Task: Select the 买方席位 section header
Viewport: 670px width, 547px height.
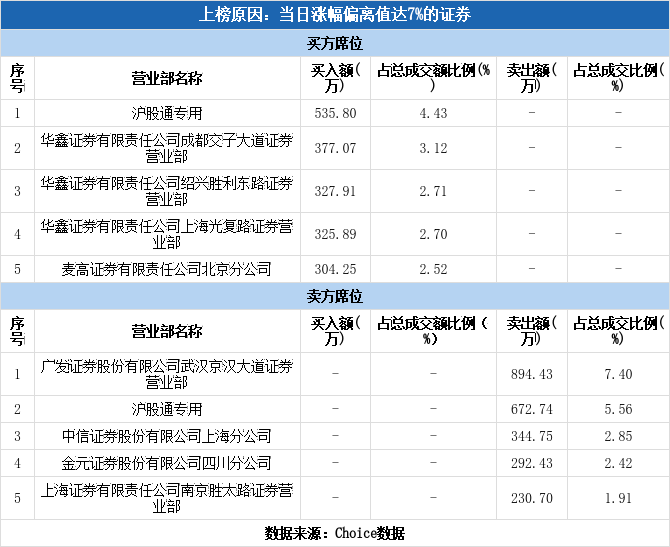Action: tap(335, 43)
